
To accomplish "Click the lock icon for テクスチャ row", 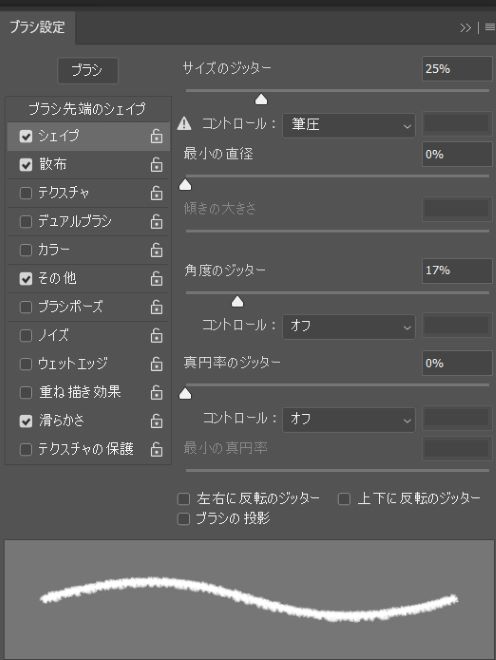I will (x=156, y=193).
